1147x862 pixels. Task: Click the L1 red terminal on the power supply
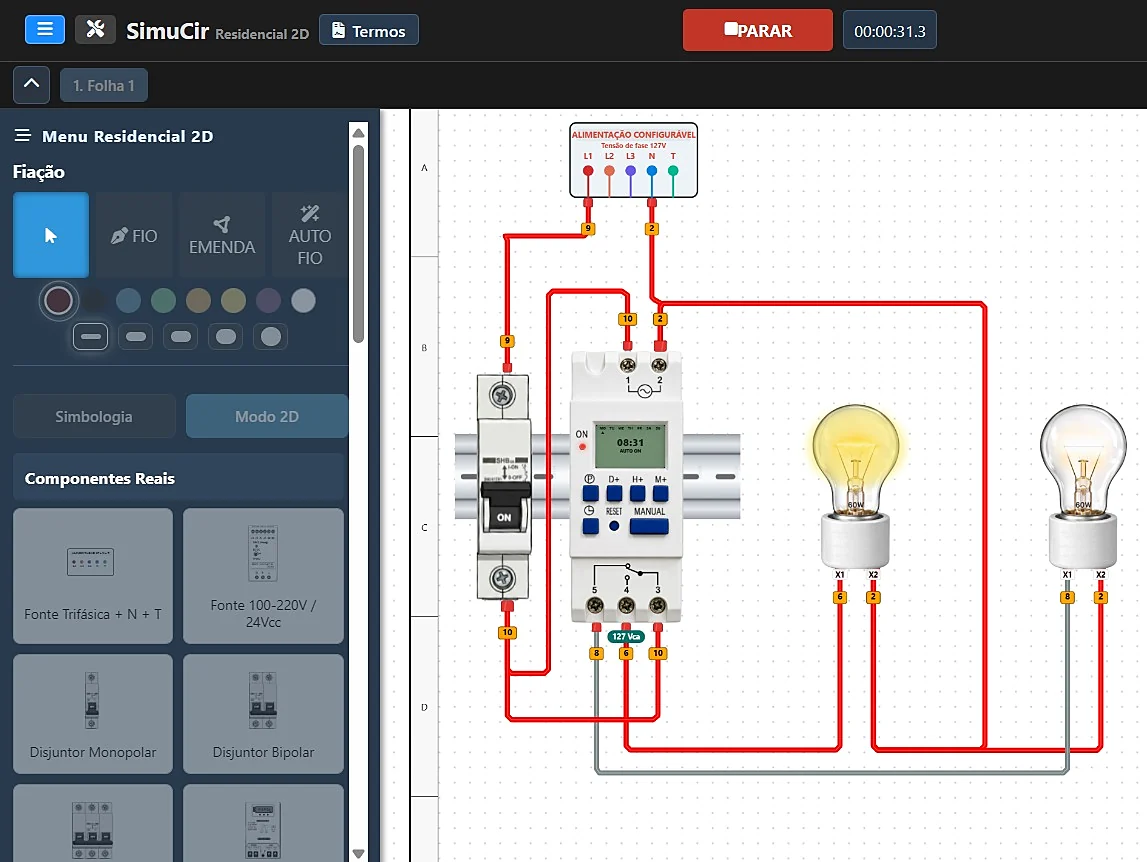[587, 171]
